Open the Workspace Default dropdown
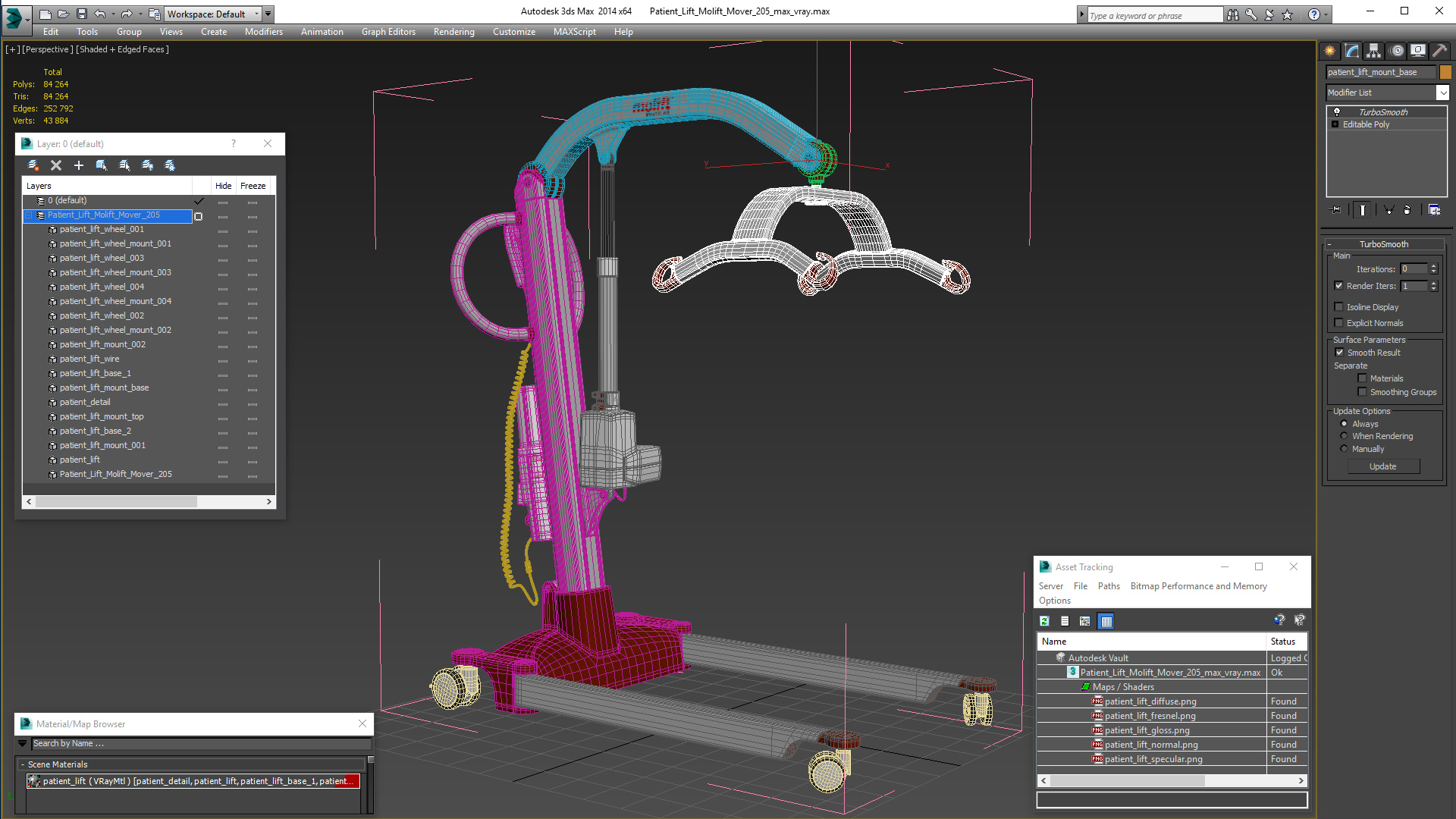The height and width of the screenshot is (819, 1456). click(212, 14)
